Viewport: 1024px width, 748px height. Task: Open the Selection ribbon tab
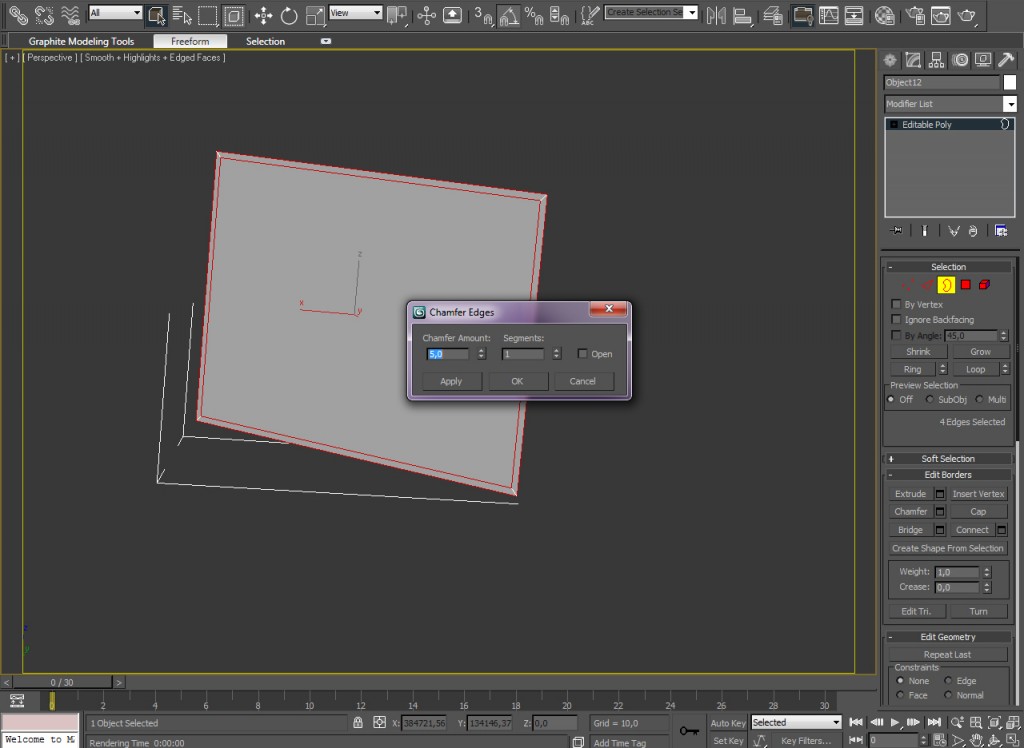tap(265, 41)
